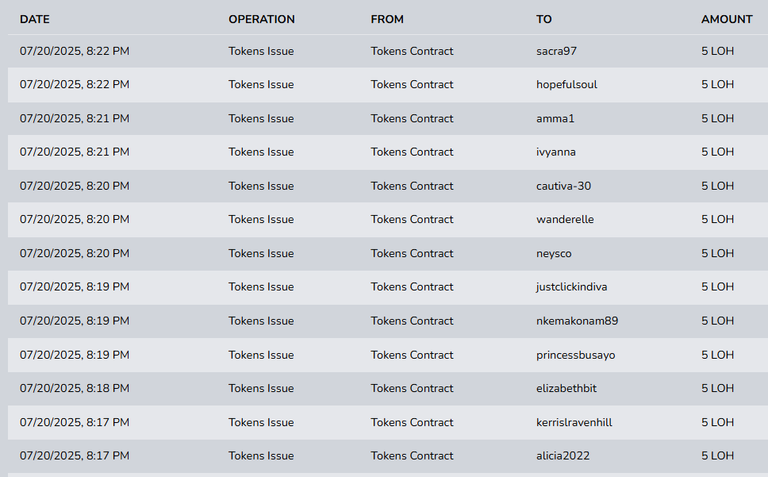Image resolution: width=768 pixels, height=477 pixels.
Task: Select the elizabethbit username
Action: tap(566, 389)
